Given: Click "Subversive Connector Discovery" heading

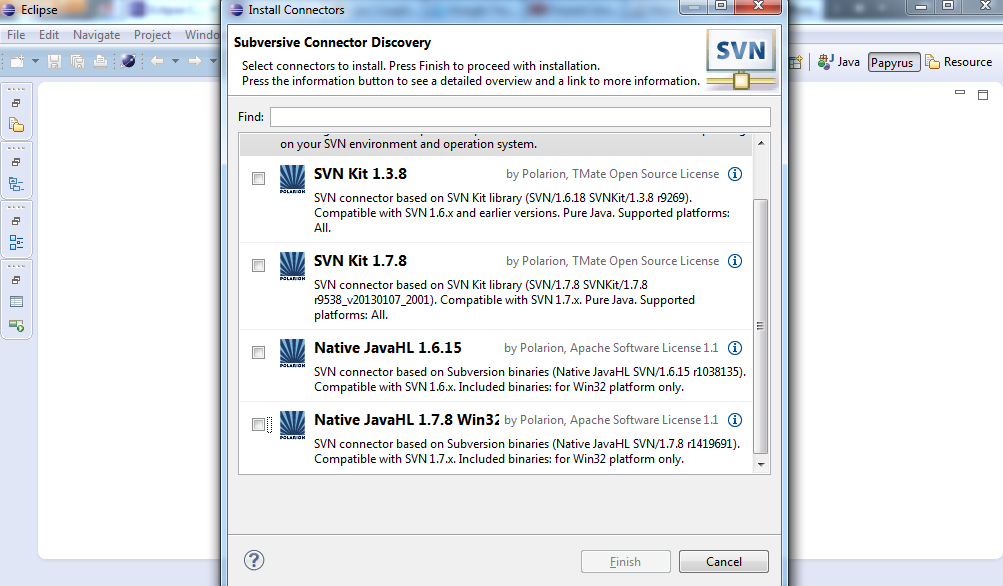Looking at the screenshot, I should pos(332,42).
